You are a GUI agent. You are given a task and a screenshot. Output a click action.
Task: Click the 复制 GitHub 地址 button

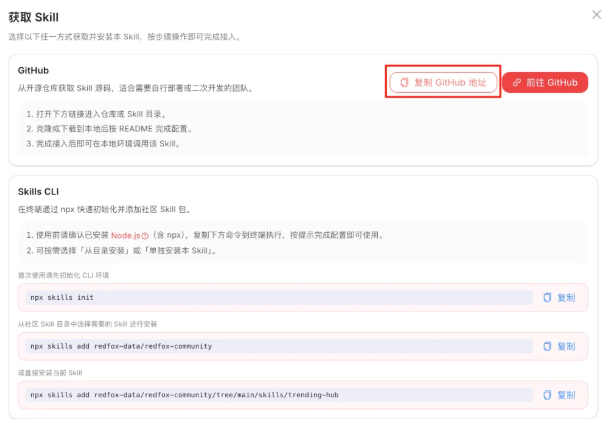443,82
